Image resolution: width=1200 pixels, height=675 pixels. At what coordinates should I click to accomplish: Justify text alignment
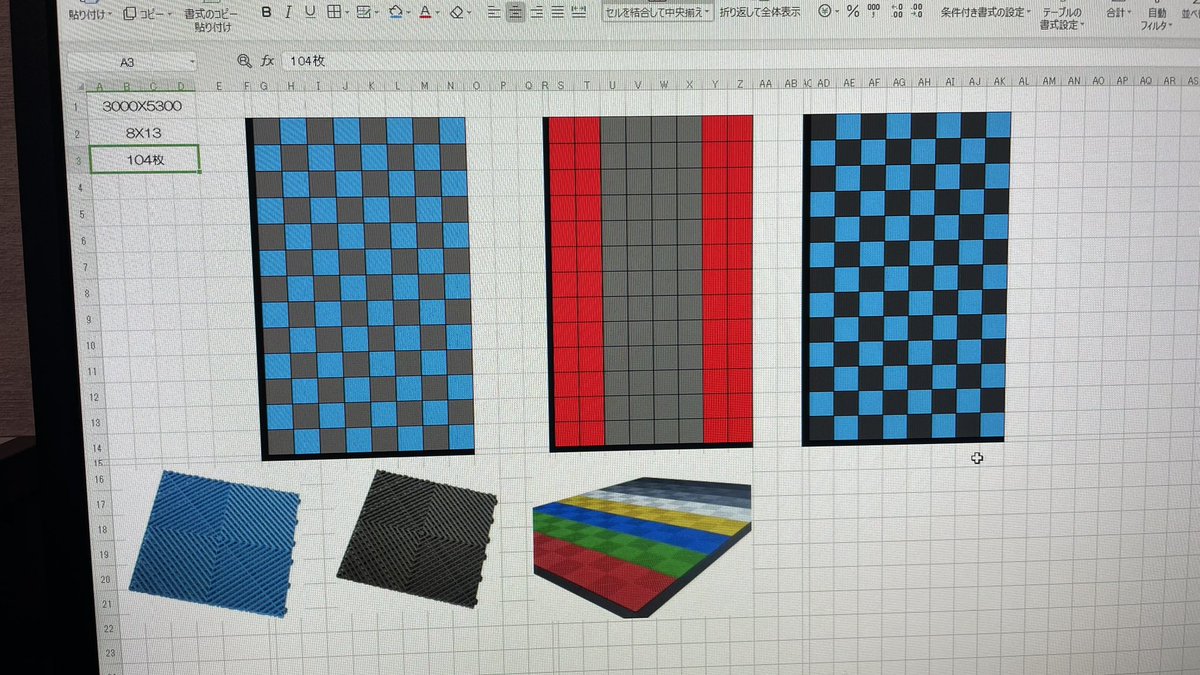tap(559, 12)
